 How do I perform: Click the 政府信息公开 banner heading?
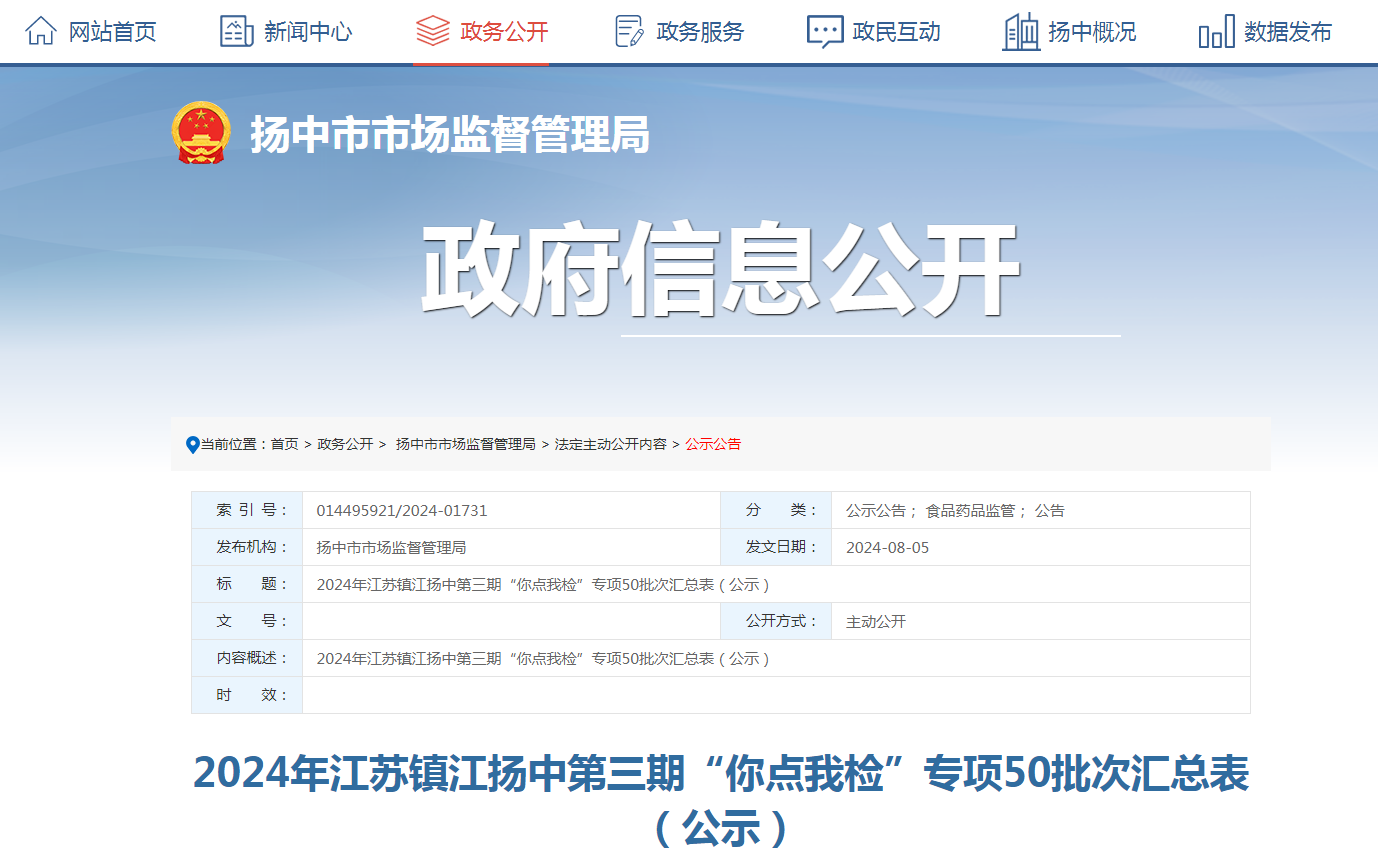720,270
